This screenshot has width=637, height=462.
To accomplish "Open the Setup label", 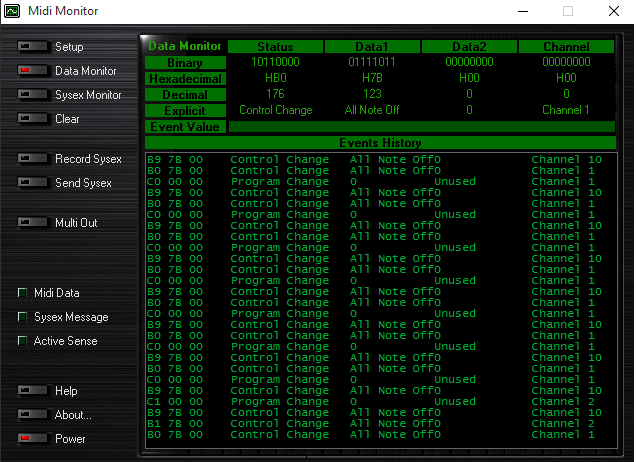I will [x=69, y=47].
